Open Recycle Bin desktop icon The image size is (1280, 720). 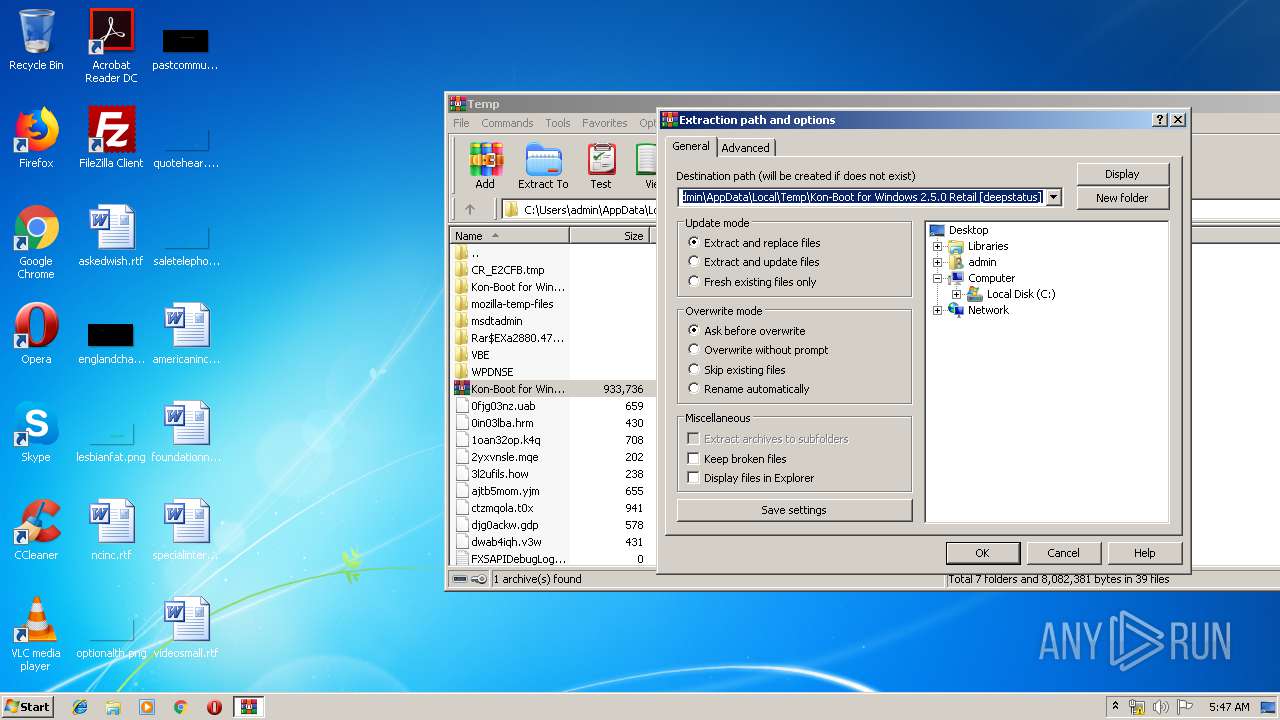coord(36,40)
